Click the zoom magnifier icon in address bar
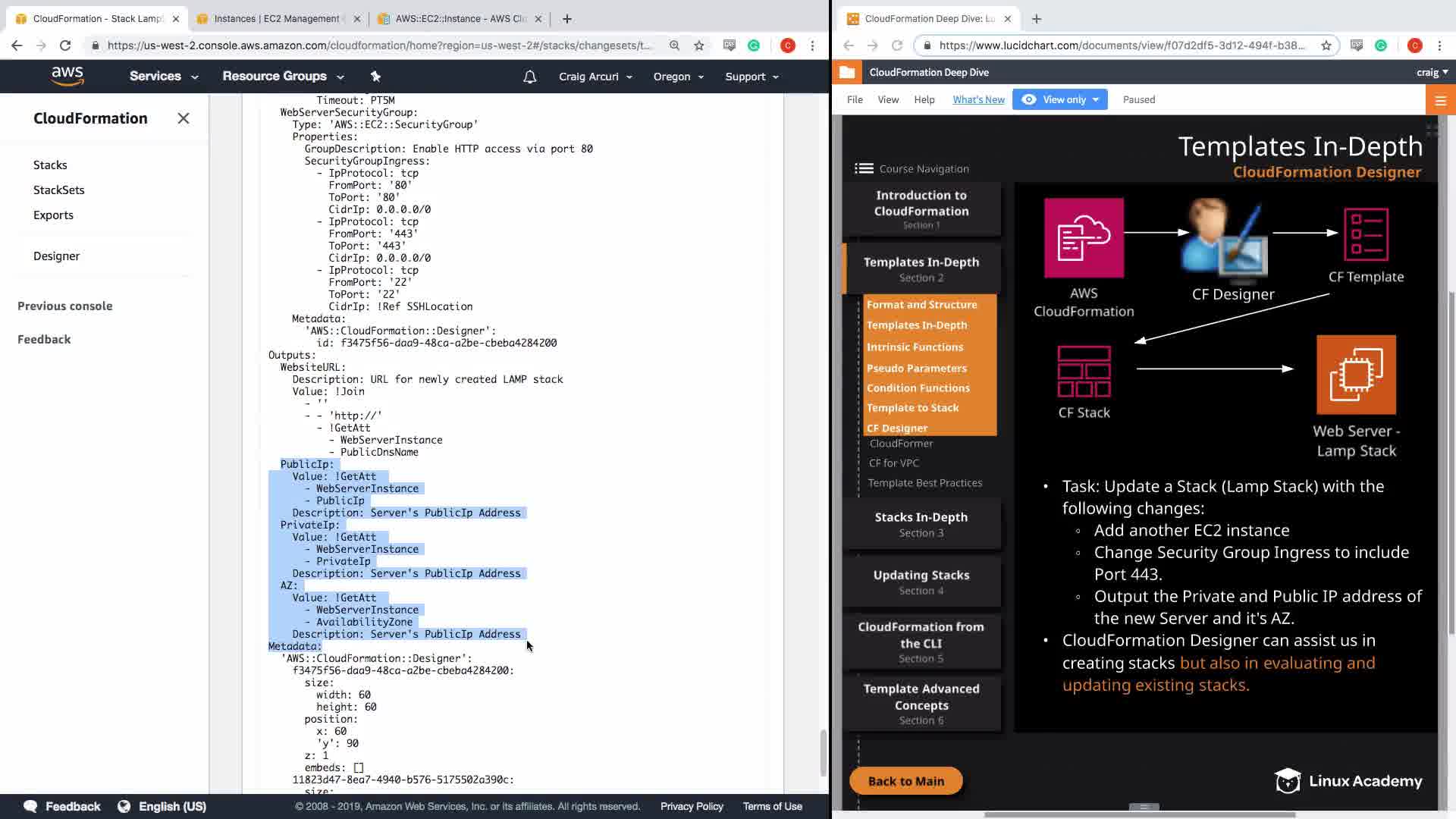The height and width of the screenshot is (819, 1456). 674,45
